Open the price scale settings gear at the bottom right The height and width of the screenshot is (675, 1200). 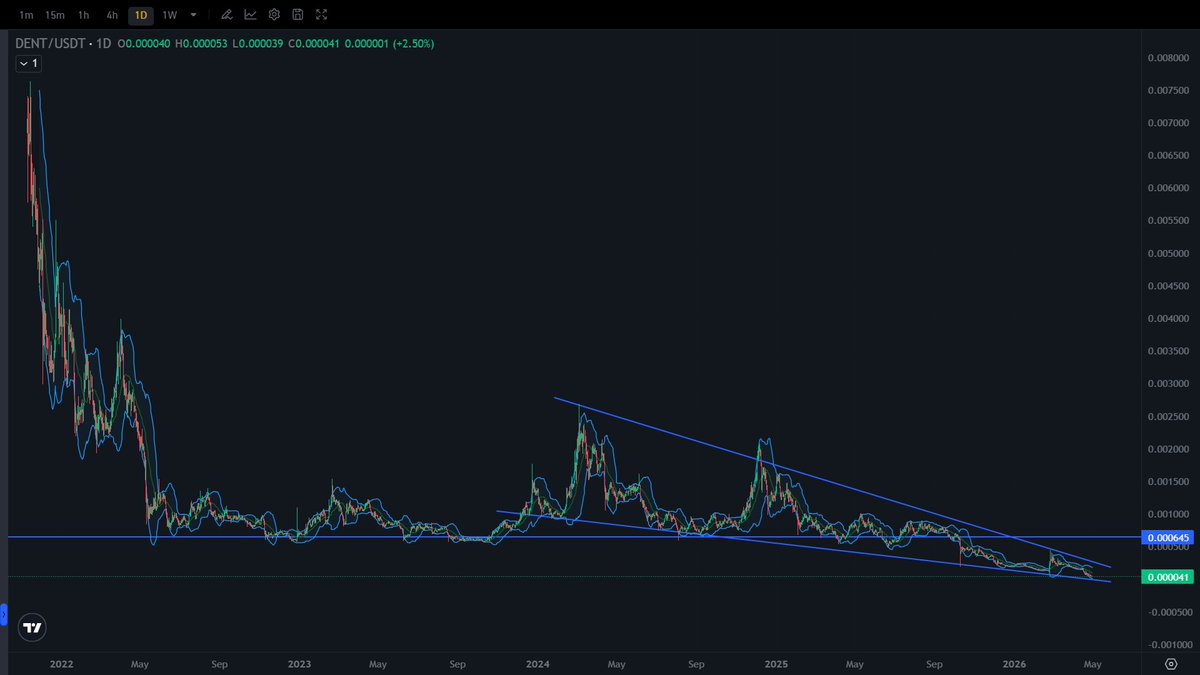1171,664
